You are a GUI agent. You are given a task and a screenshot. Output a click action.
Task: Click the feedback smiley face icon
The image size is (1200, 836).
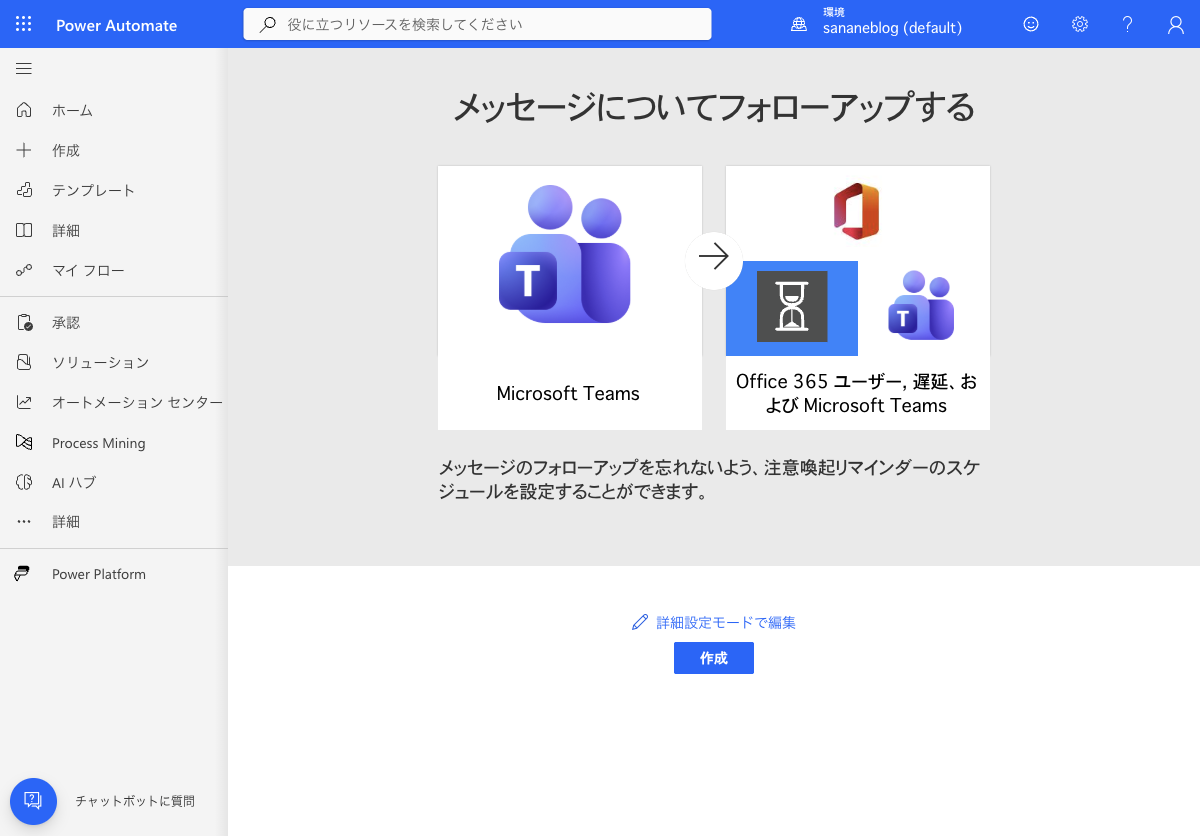(x=1031, y=25)
